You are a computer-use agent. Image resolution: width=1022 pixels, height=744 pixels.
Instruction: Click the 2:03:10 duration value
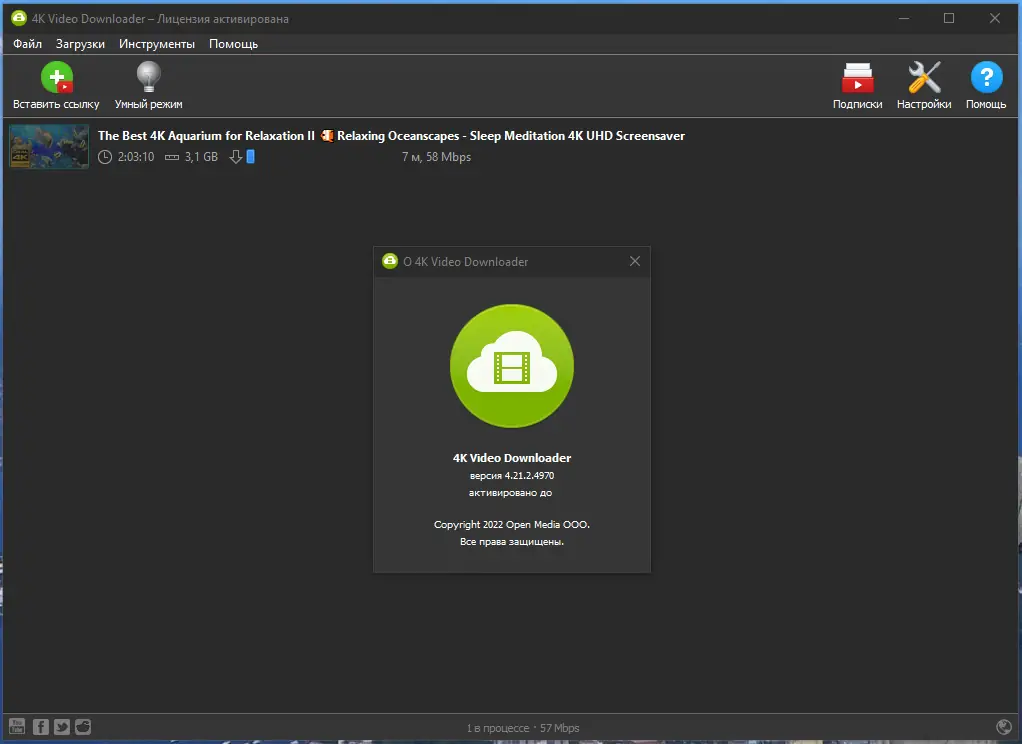[136, 156]
